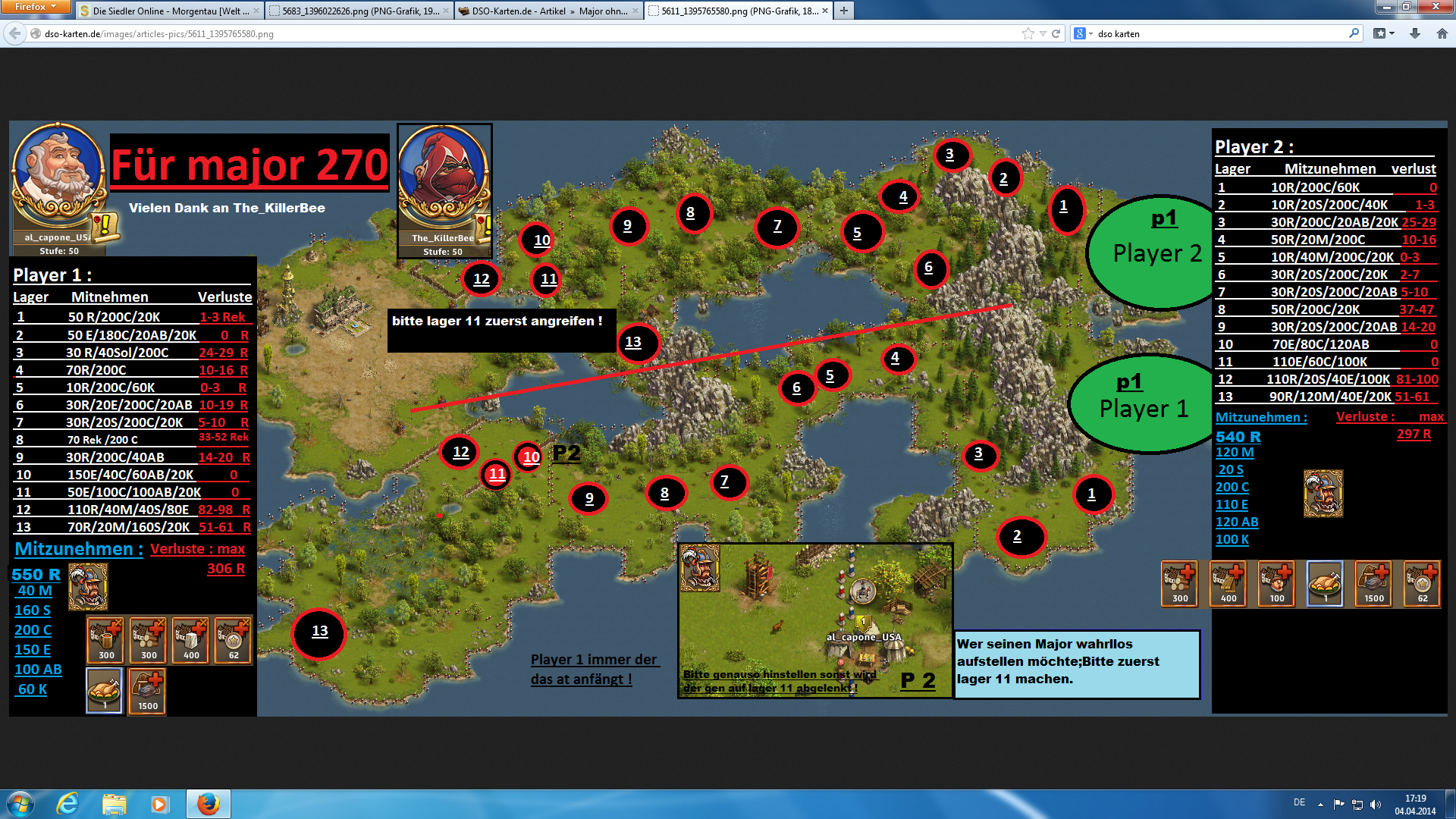Bookmark this page with the star icon

[1028, 33]
